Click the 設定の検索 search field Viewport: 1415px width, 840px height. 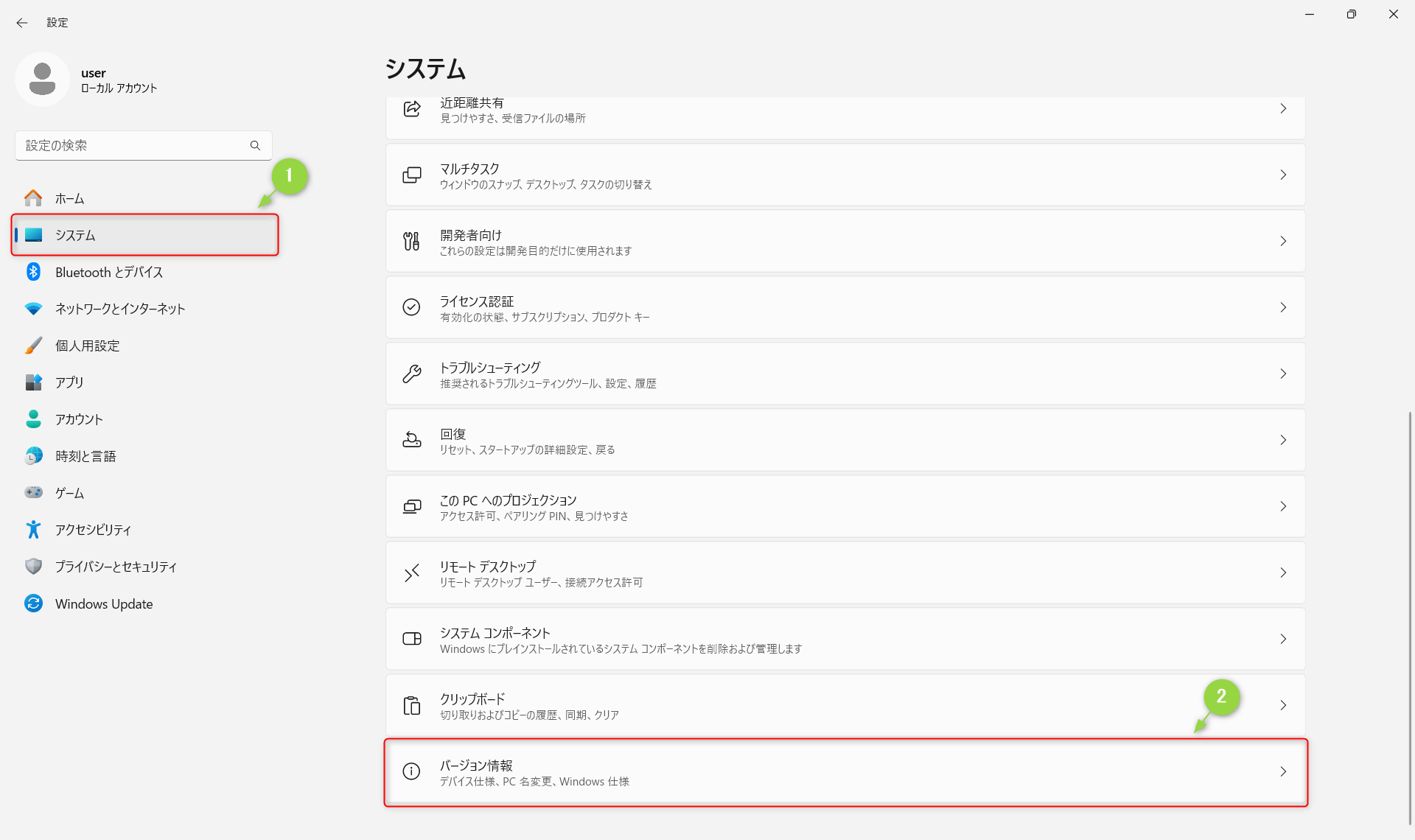point(133,145)
